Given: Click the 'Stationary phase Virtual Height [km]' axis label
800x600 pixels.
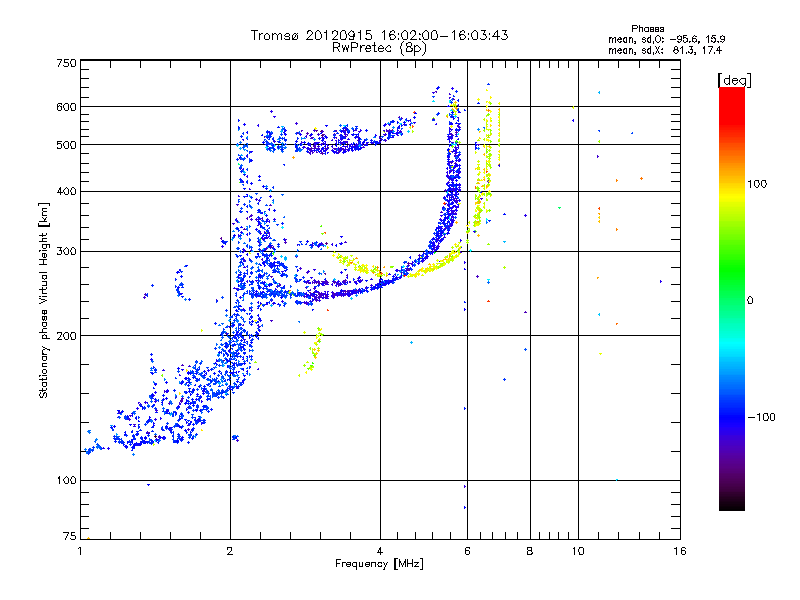Looking at the screenshot, I should [44, 300].
